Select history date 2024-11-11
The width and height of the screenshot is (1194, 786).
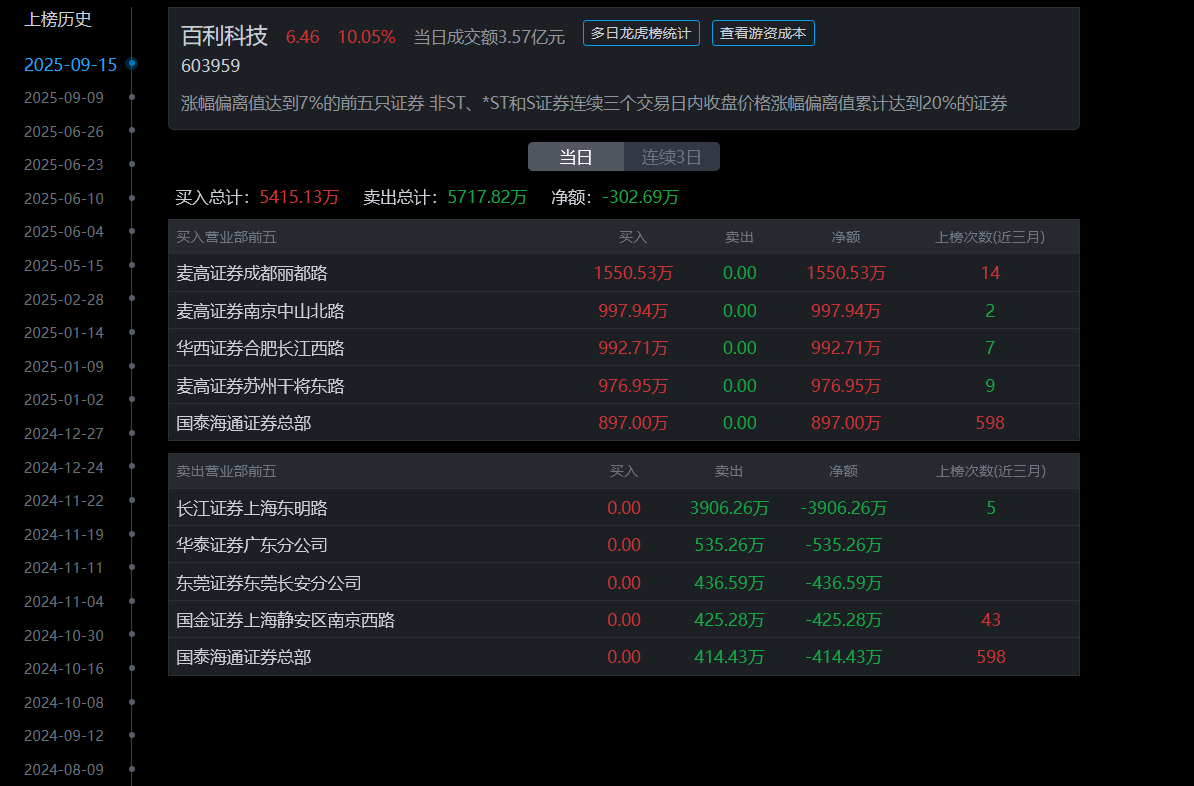click(64, 567)
